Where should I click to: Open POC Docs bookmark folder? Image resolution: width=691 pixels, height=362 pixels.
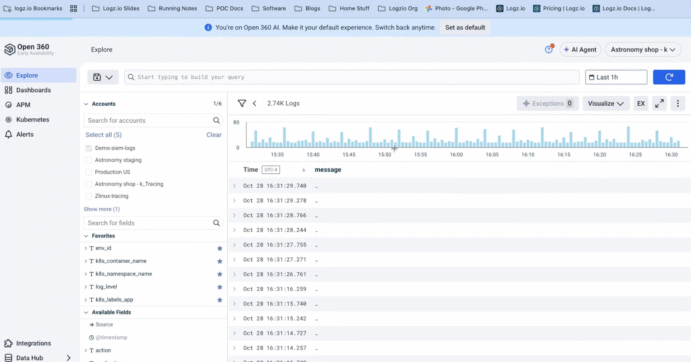coord(224,8)
